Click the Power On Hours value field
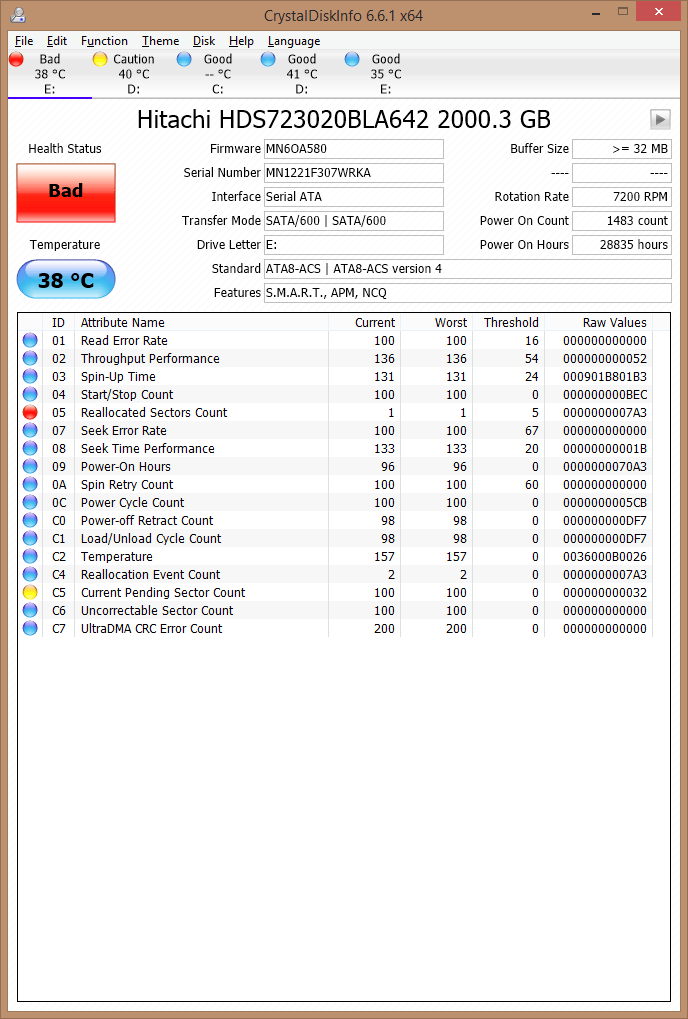 click(x=622, y=245)
